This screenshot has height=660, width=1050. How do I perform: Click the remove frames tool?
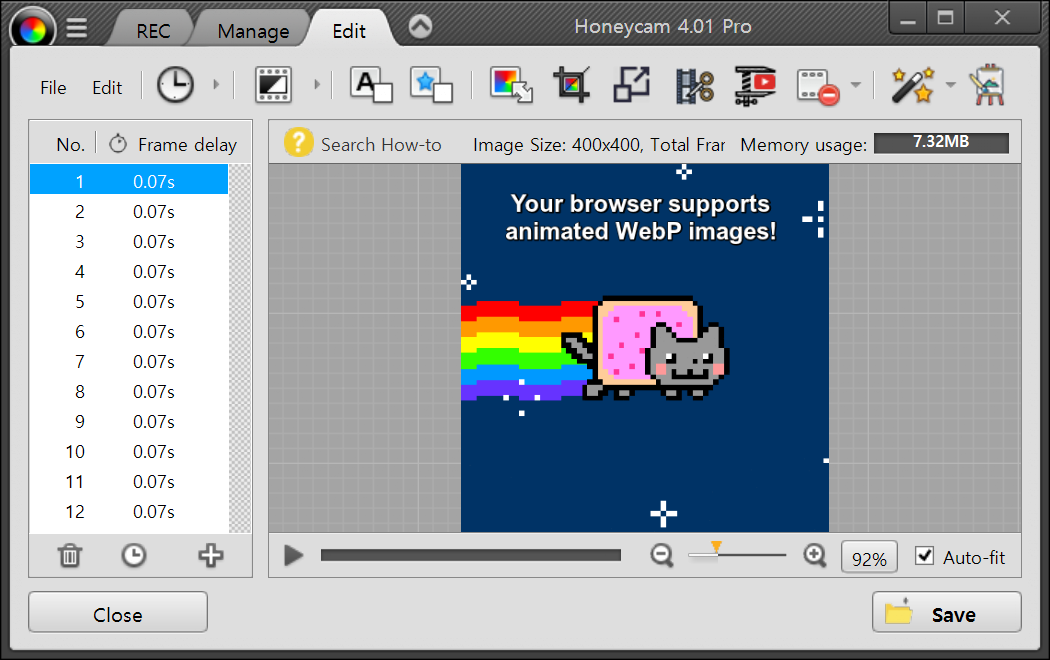818,87
